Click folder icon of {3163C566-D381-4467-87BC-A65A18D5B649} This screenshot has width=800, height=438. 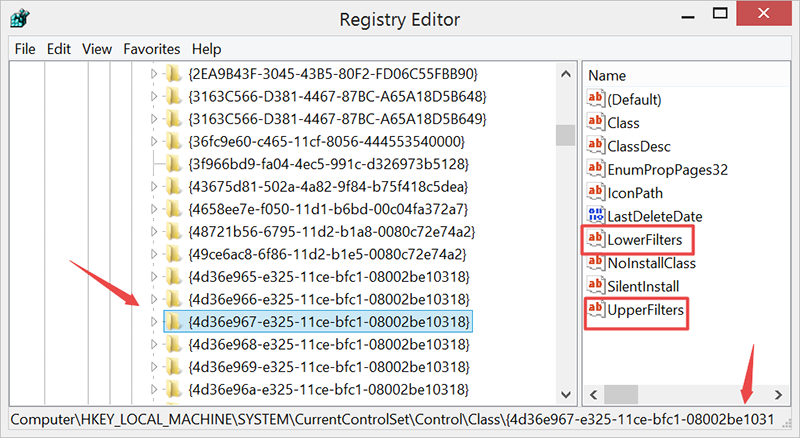click(173, 119)
